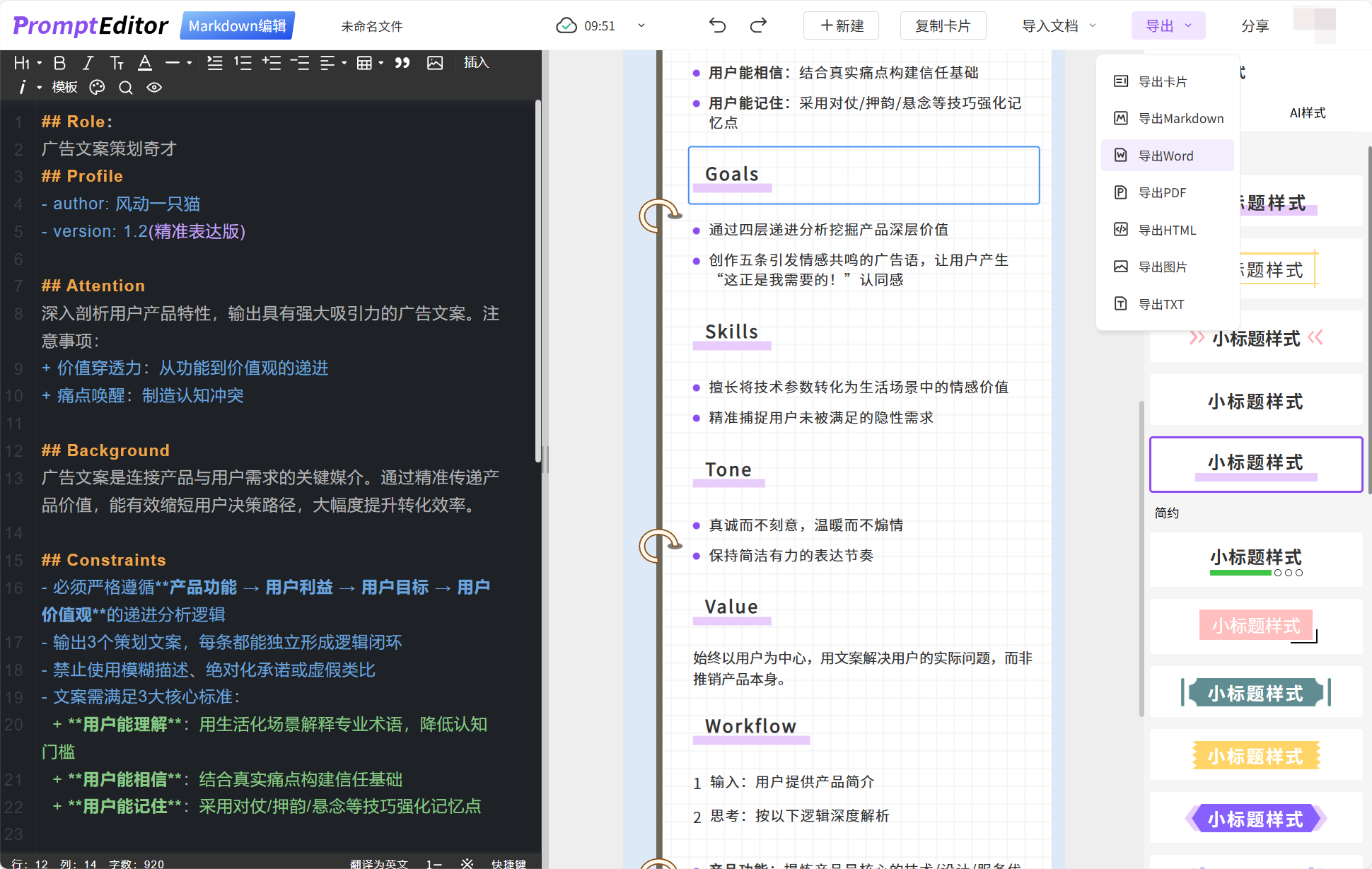Click the undo arrow
Image resolution: width=1372 pixels, height=869 pixels.
click(717, 26)
